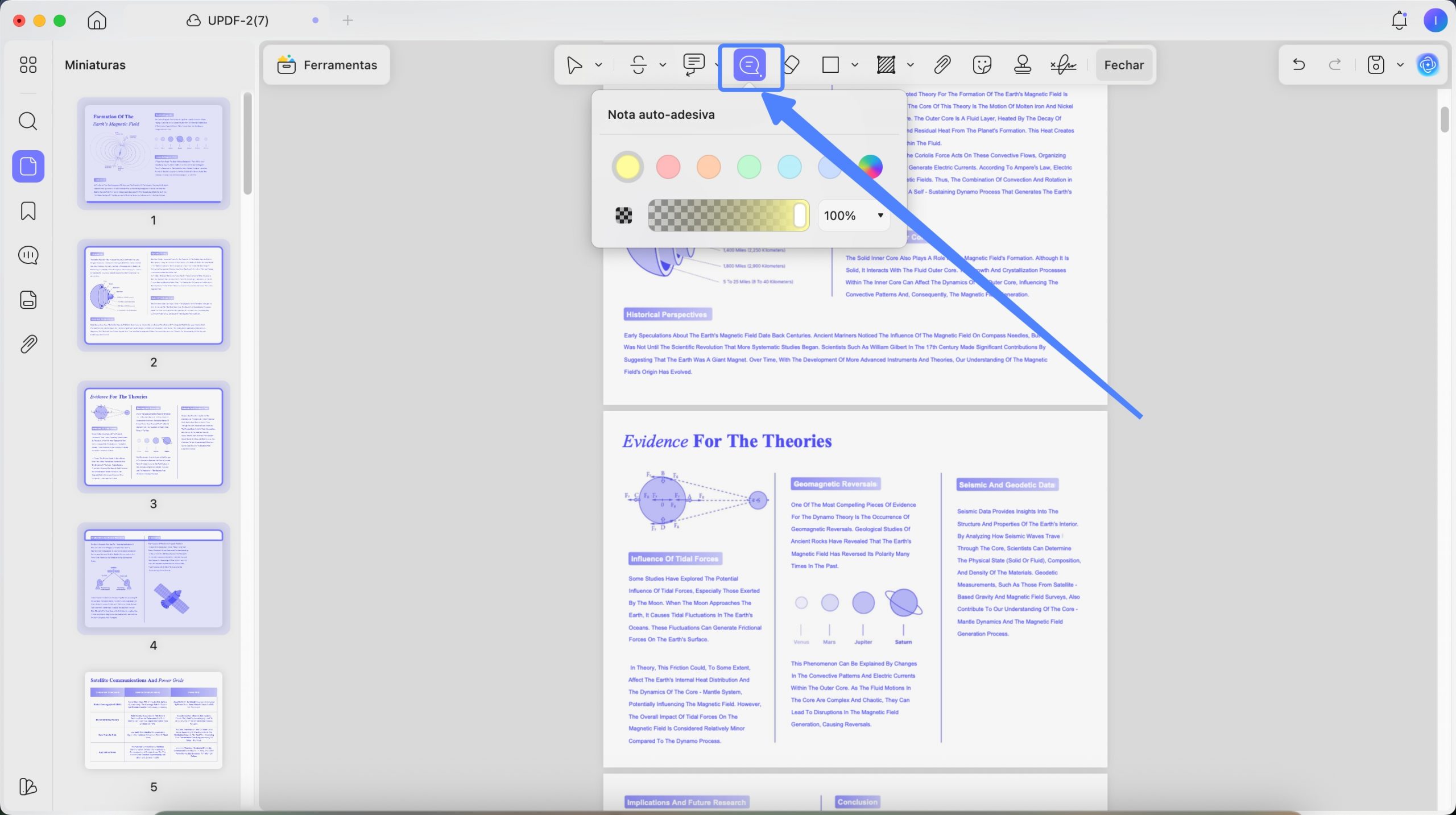
Task: Expand the strikethrough tool options arrow
Action: tap(663, 65)
